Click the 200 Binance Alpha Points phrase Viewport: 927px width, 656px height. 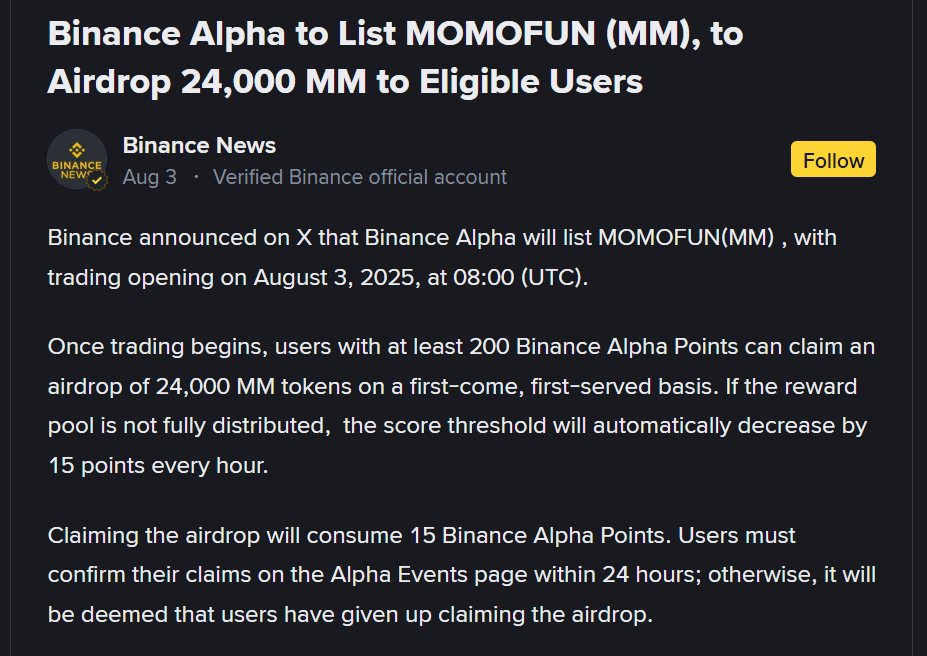click(604, 346)
